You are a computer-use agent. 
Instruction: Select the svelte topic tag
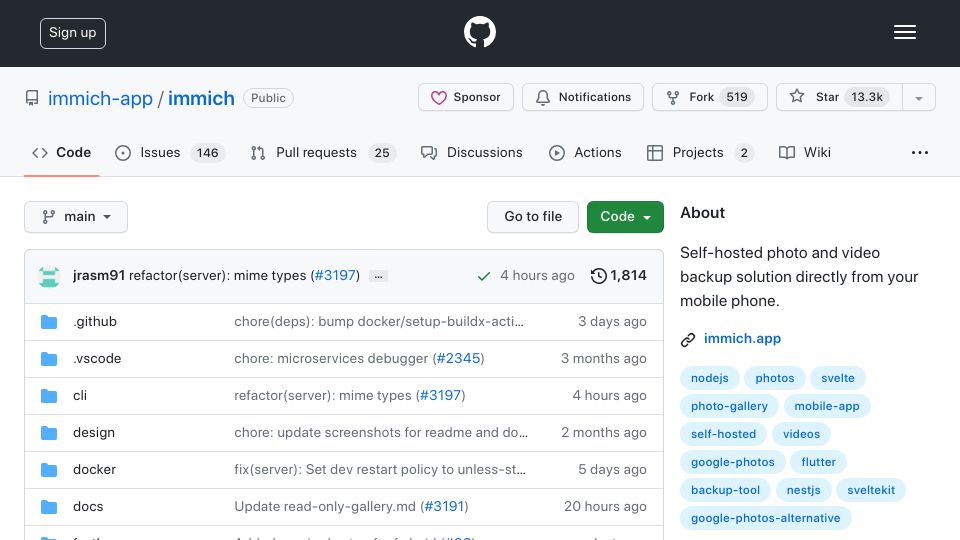[x=838, y=378]
